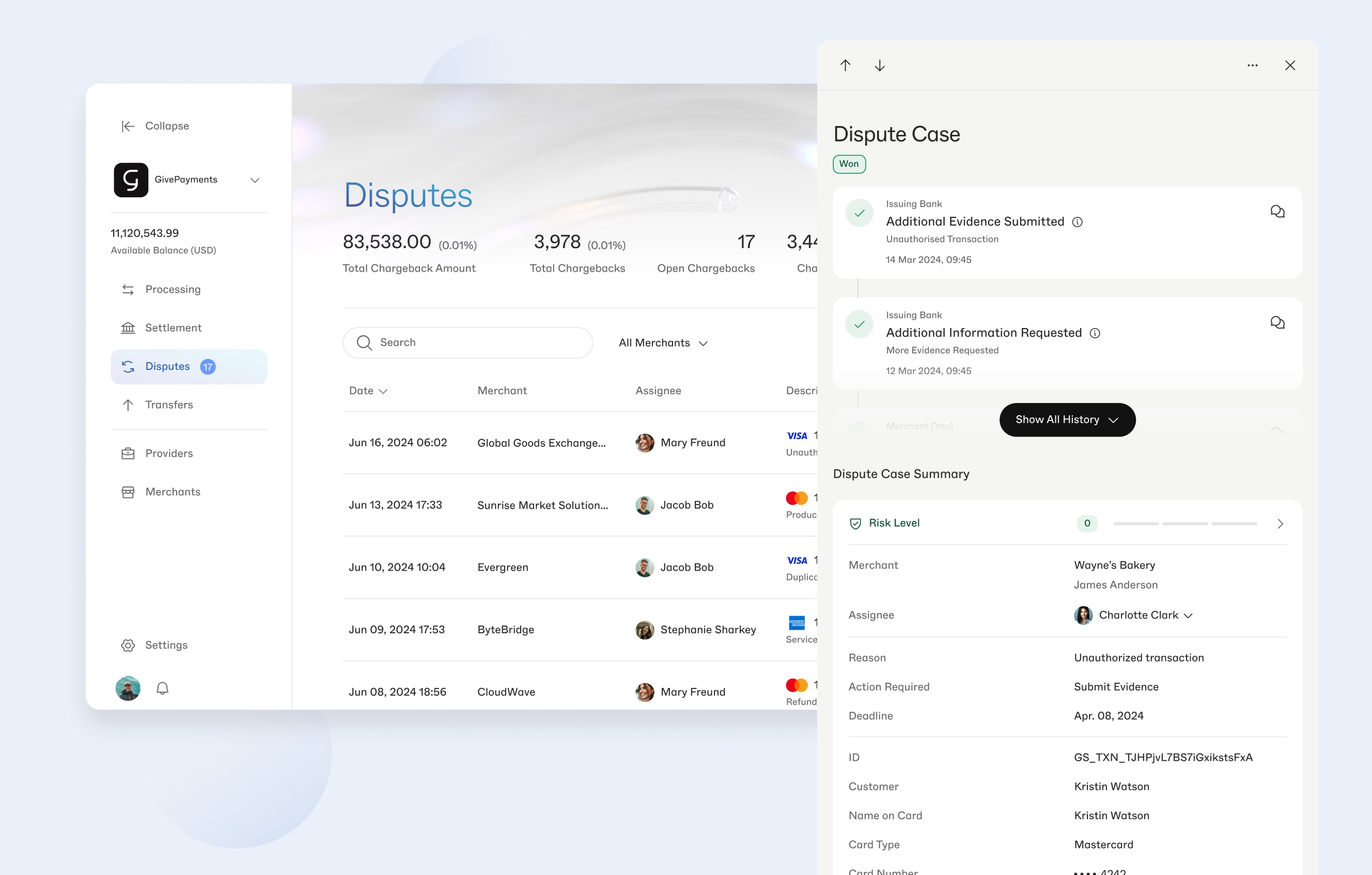This screenshot has height=875, width=1372.
Task: Click Charlotte Clark's avatar
Action: (x=1083, y=615)
